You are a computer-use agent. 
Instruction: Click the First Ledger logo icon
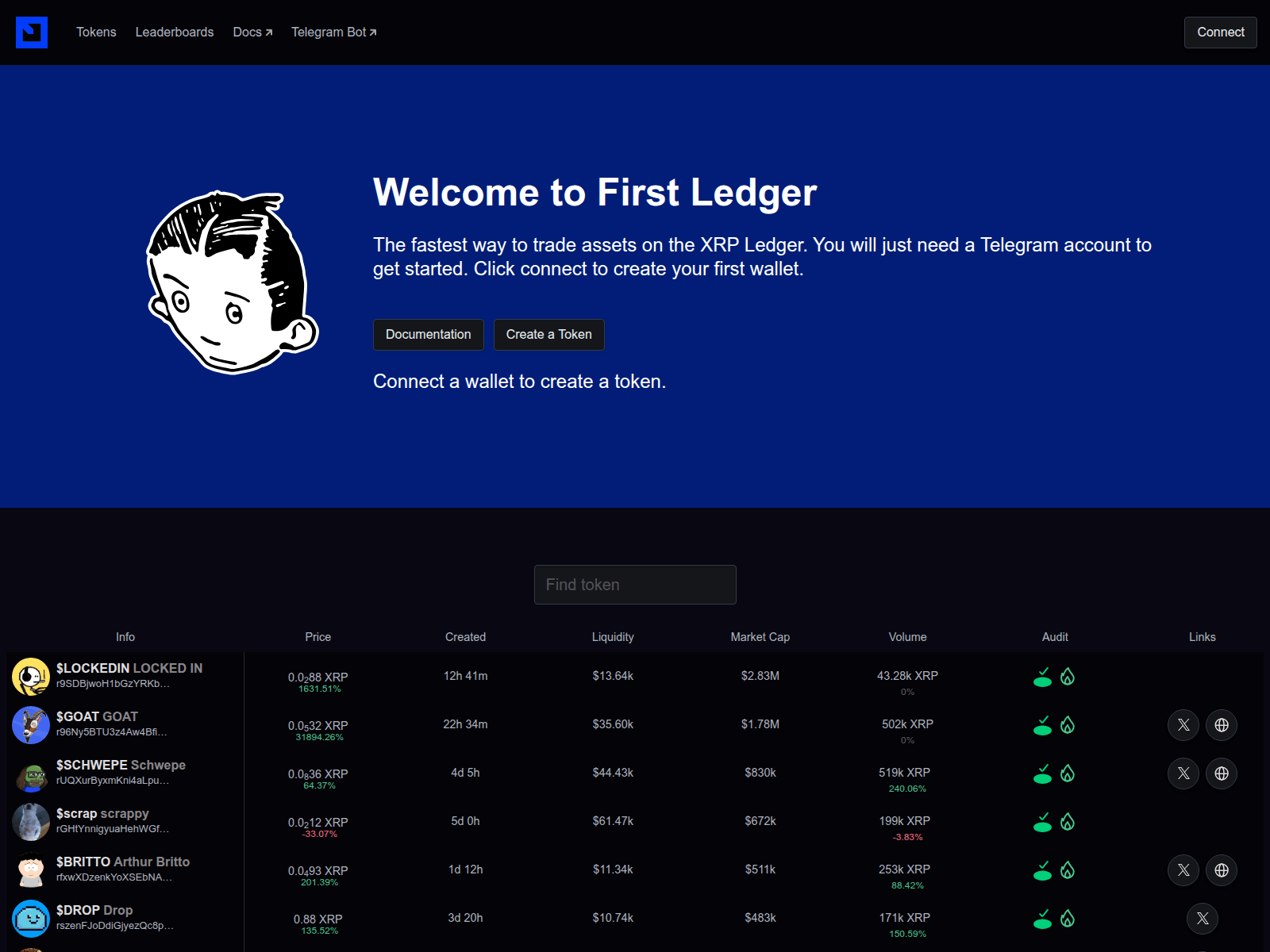point(31,33)
